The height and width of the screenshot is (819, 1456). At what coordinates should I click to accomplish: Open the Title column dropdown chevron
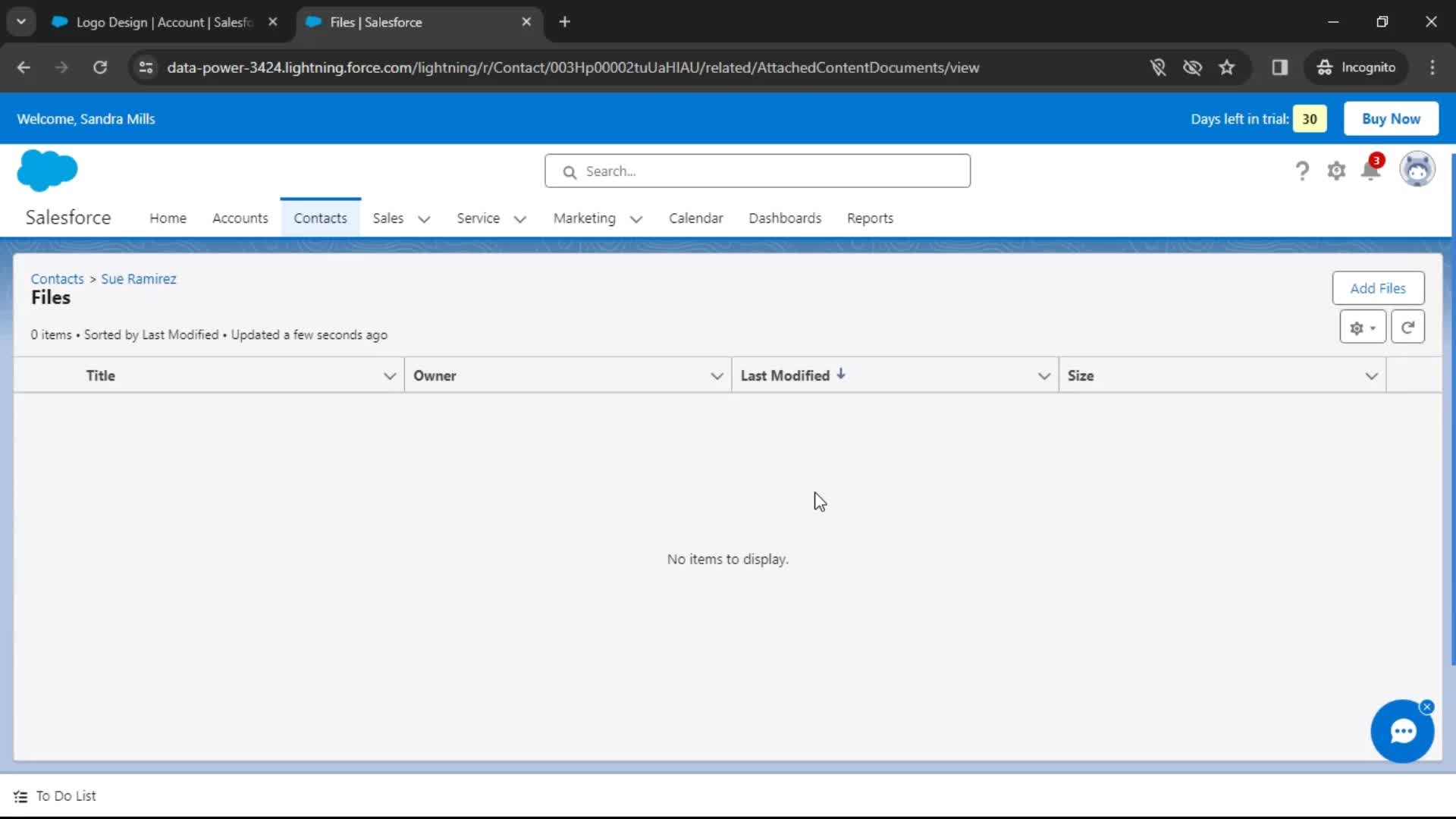tap(390, 376)
